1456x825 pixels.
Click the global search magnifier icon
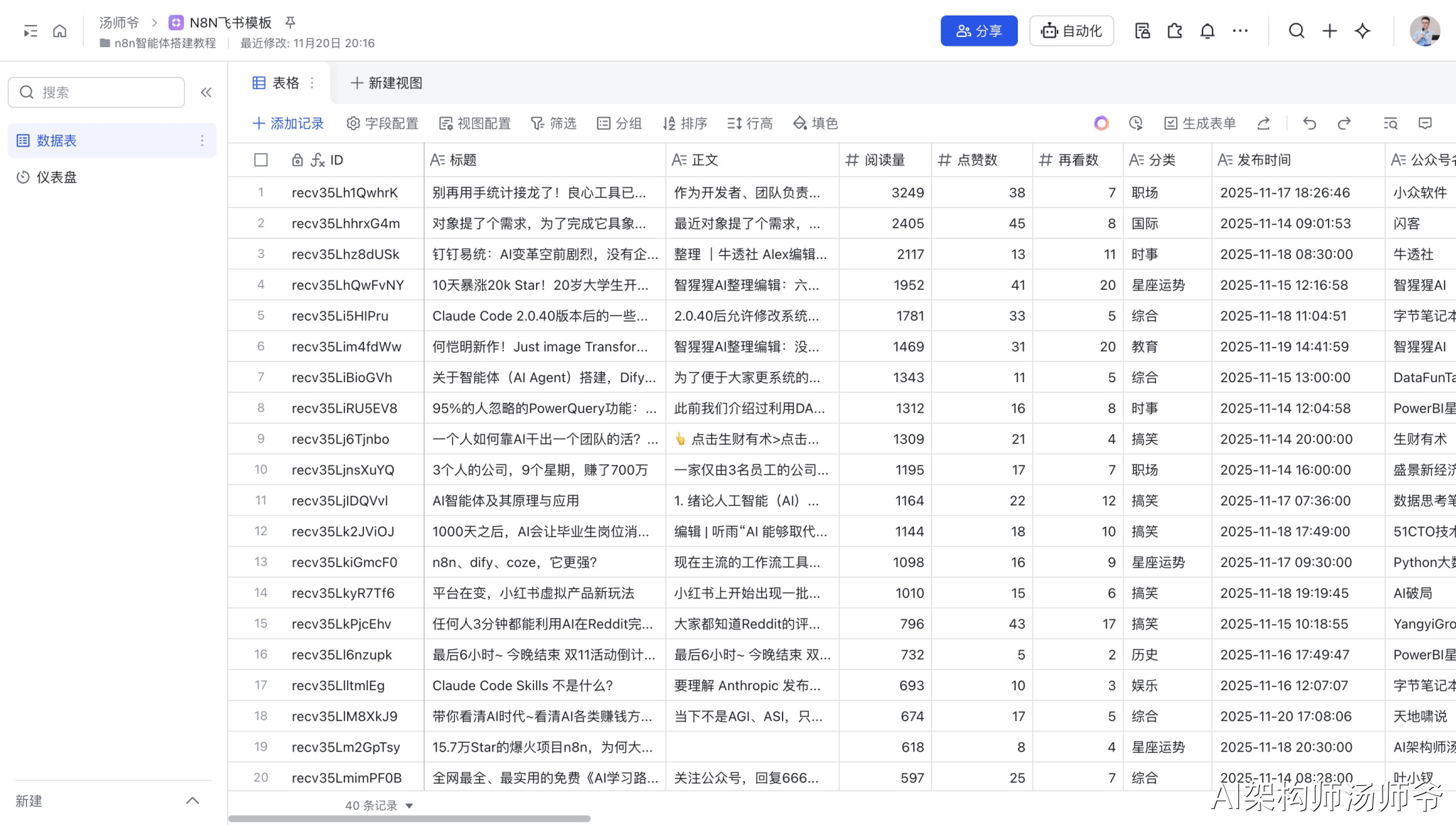point(1296,31)
